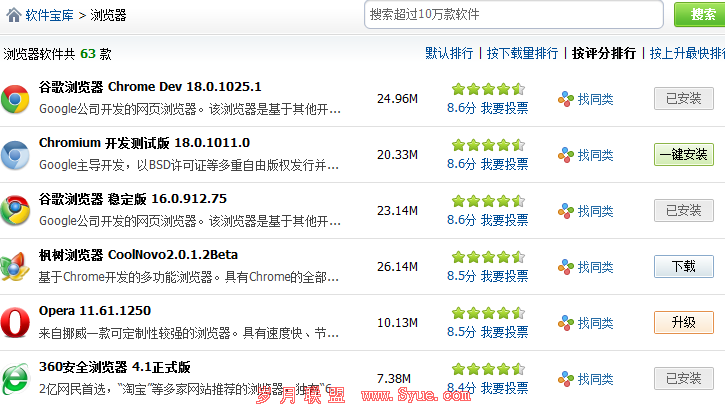The image size is (725, 405).
Task: Click the Opera description 来自挪威一款可定制性较强
Action: [189, 333]
